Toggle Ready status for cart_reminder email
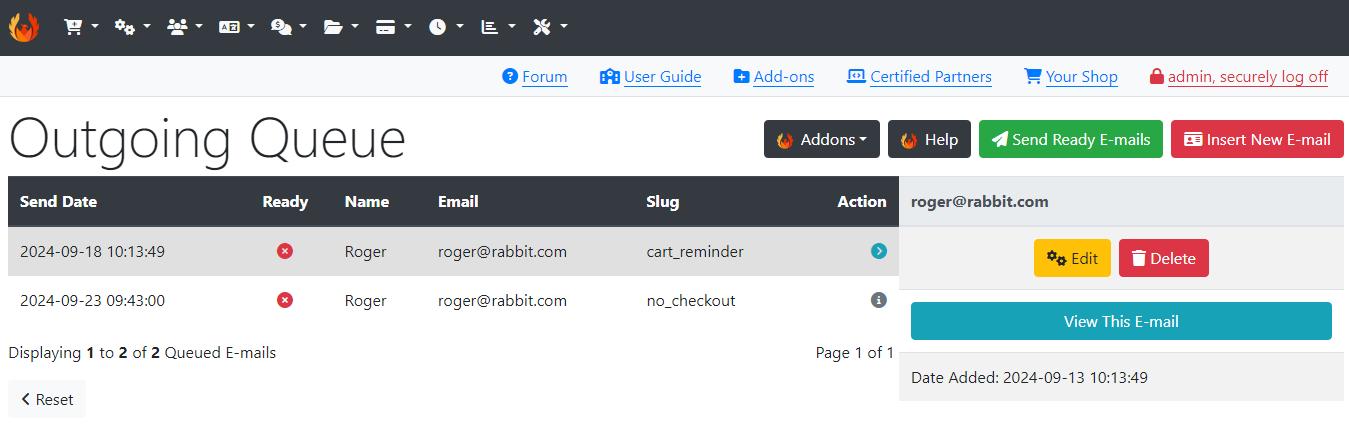The image size is (1349, 426). (285, 251)
